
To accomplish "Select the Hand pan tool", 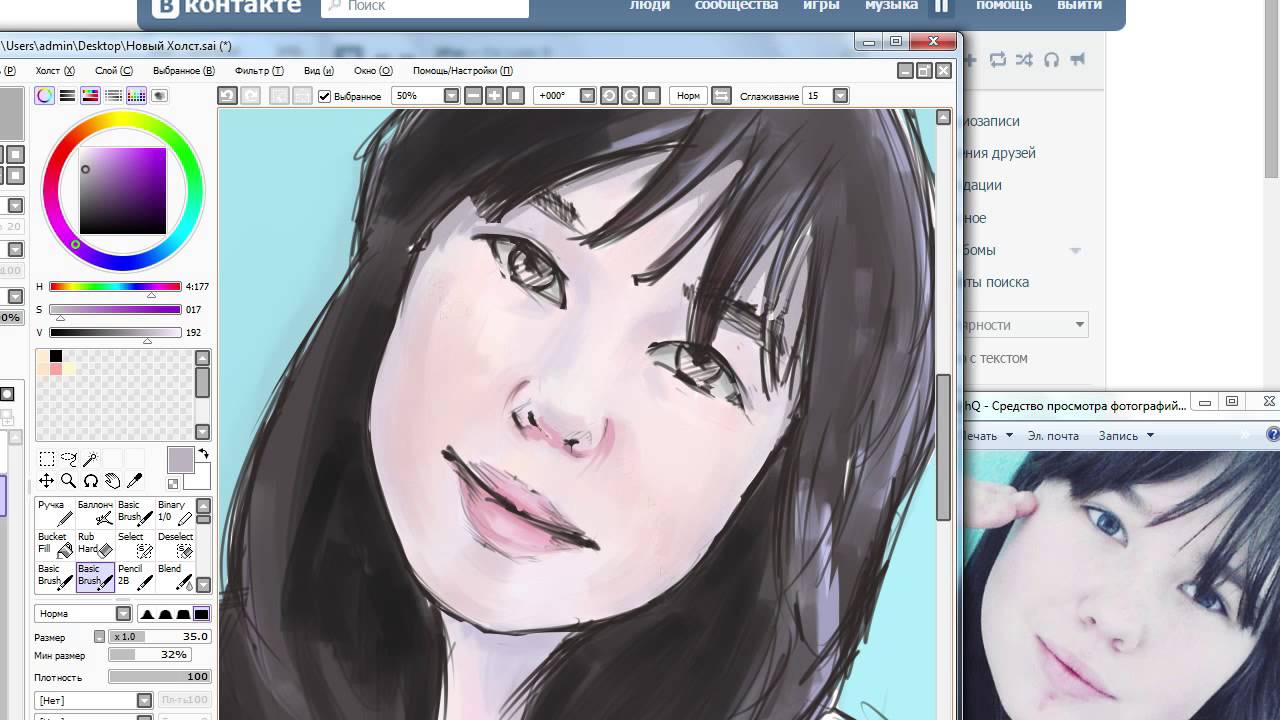I will [x=113, y=481].
